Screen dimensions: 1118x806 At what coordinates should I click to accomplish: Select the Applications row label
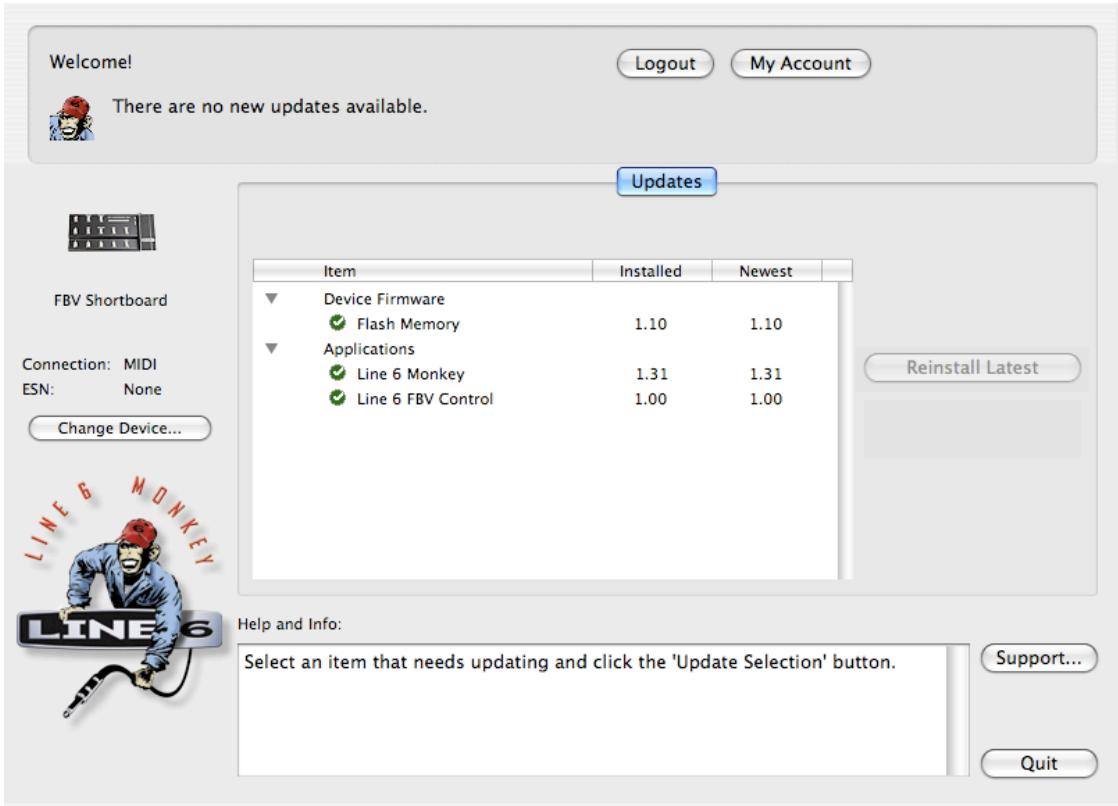[x=369, y=349]
